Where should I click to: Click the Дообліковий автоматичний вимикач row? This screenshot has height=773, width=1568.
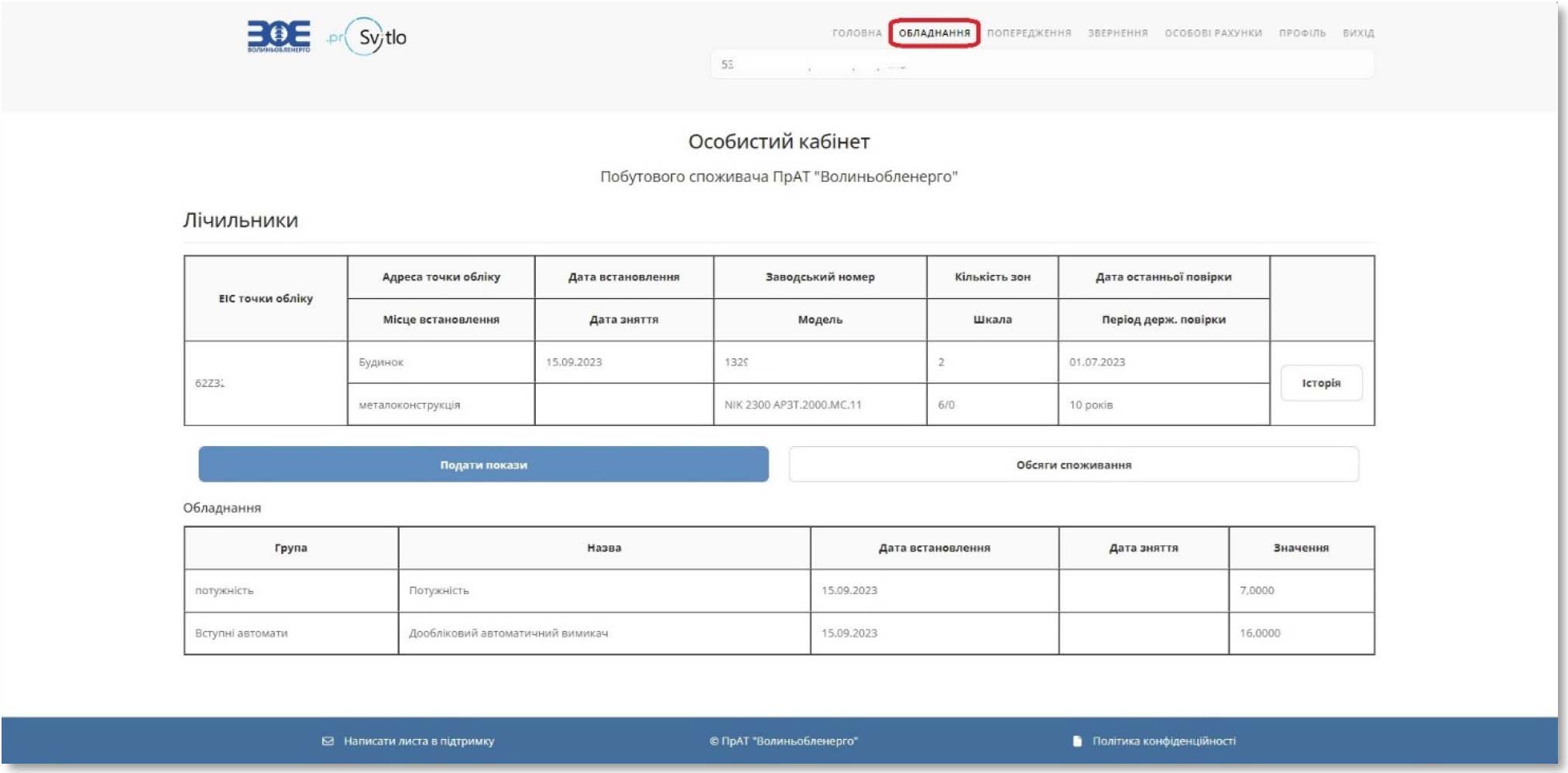tap(779, 634)
